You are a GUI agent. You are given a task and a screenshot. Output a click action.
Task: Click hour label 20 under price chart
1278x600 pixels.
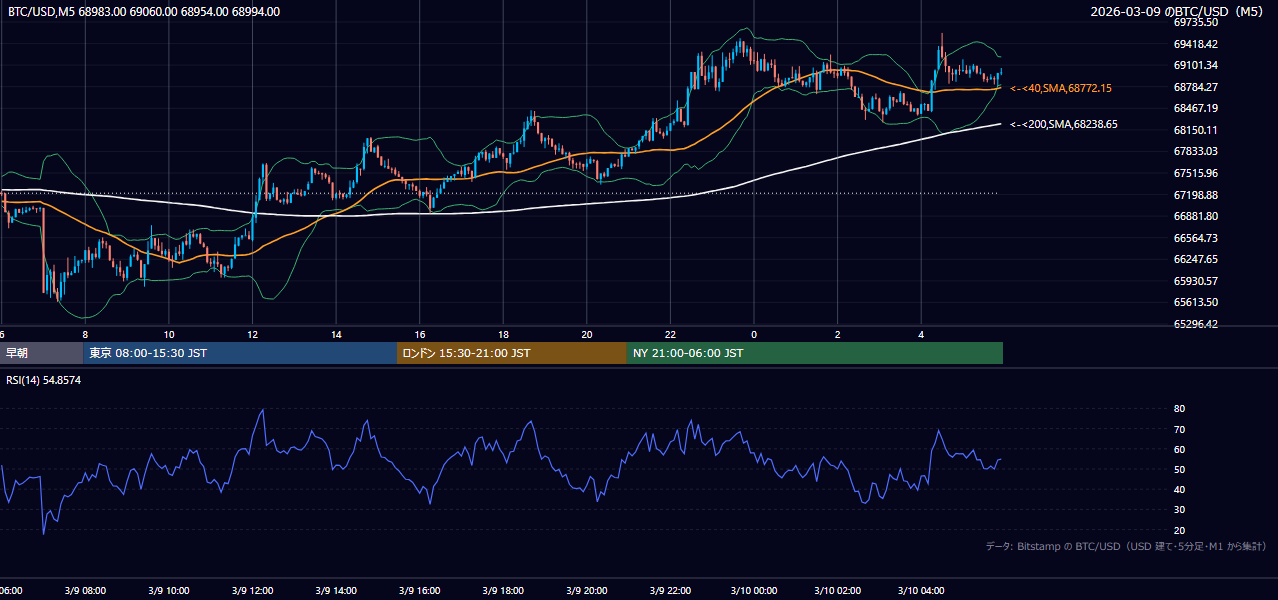point(587,334)
